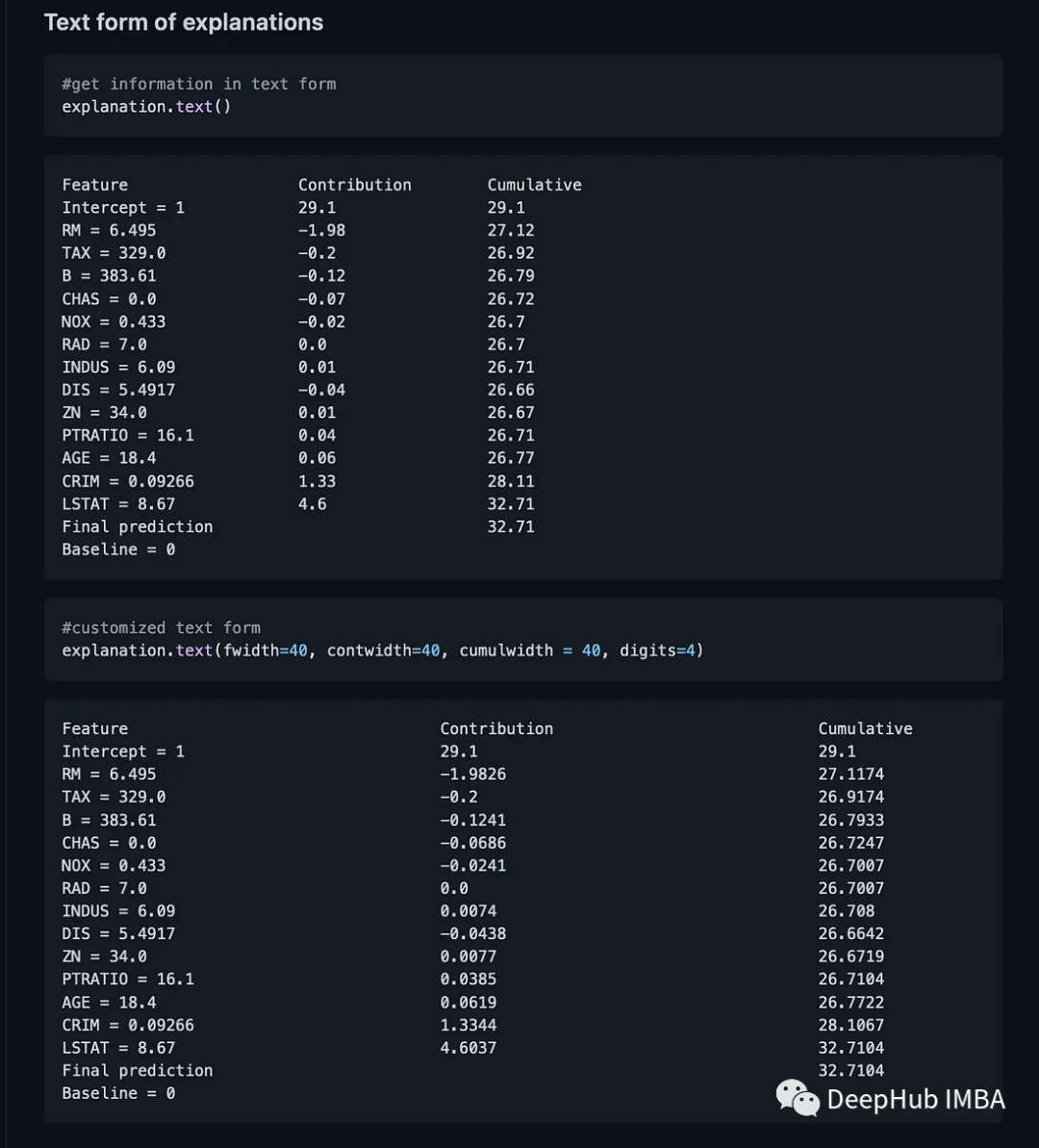Click the 0.0619 AGE contribution value
The image size is (1039, 1148).
469,1002
